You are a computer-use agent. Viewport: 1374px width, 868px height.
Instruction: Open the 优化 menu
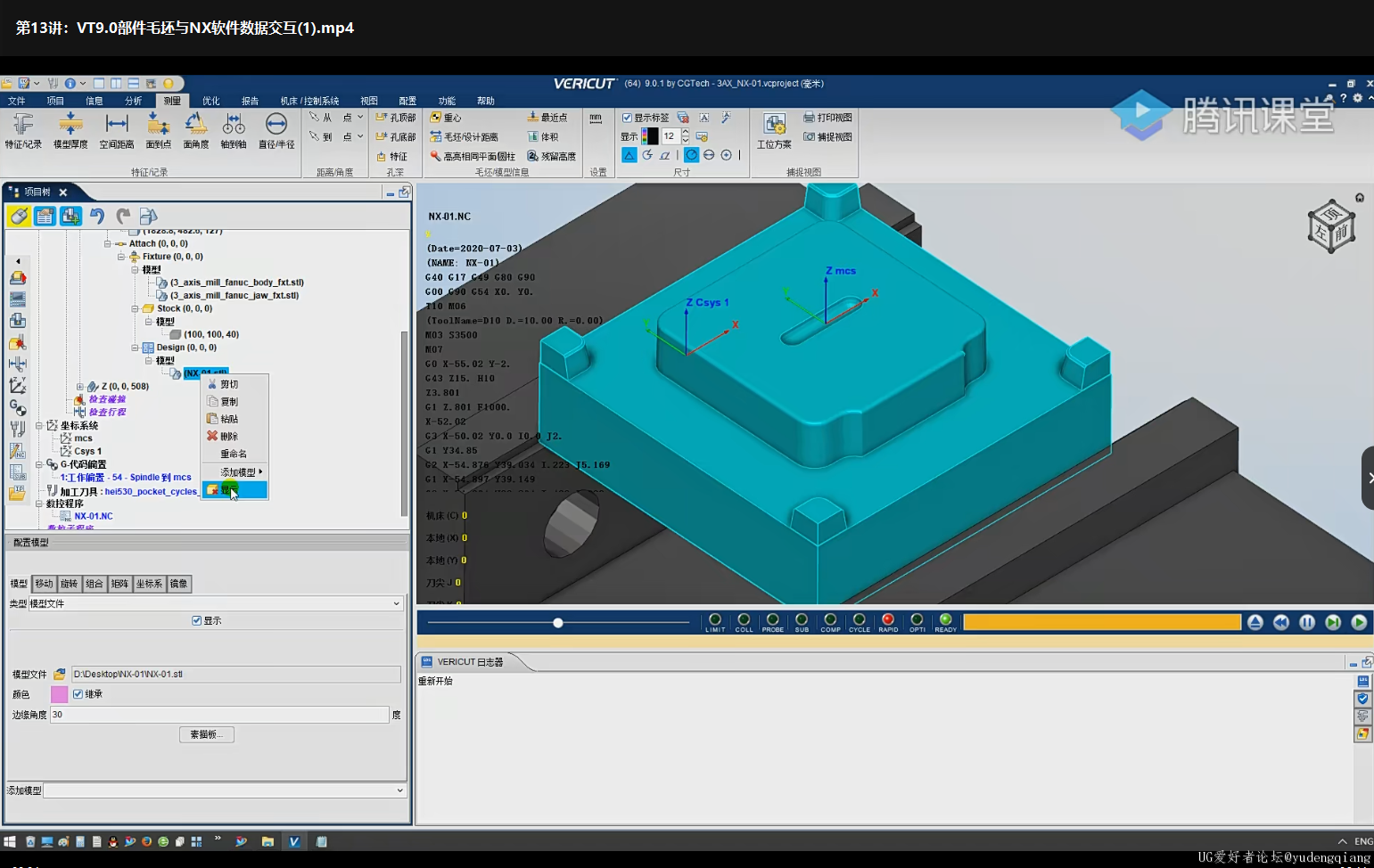pyautogui.click(x=211, y=101)
